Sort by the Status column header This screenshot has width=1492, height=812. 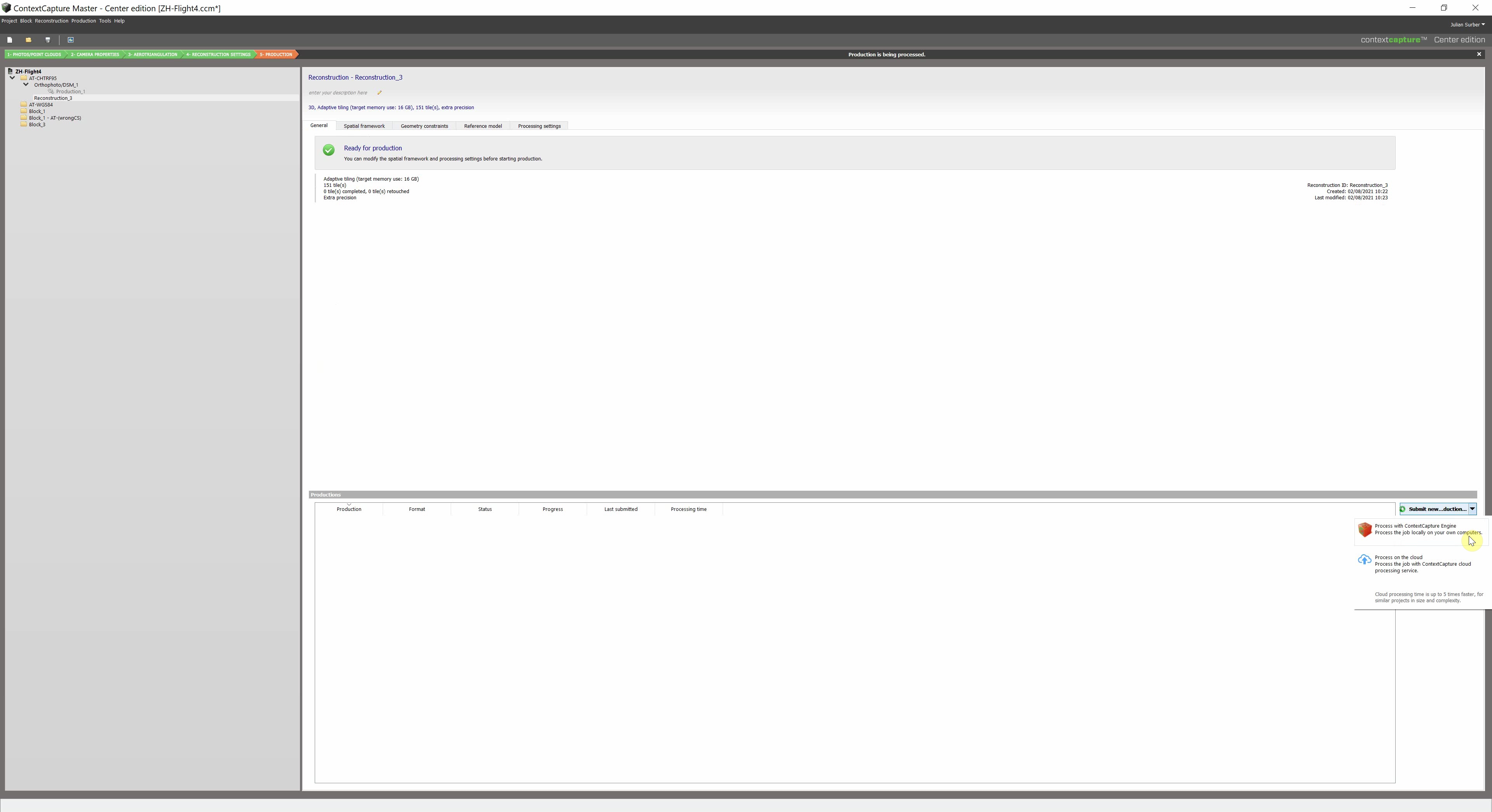tap(485, 509)
